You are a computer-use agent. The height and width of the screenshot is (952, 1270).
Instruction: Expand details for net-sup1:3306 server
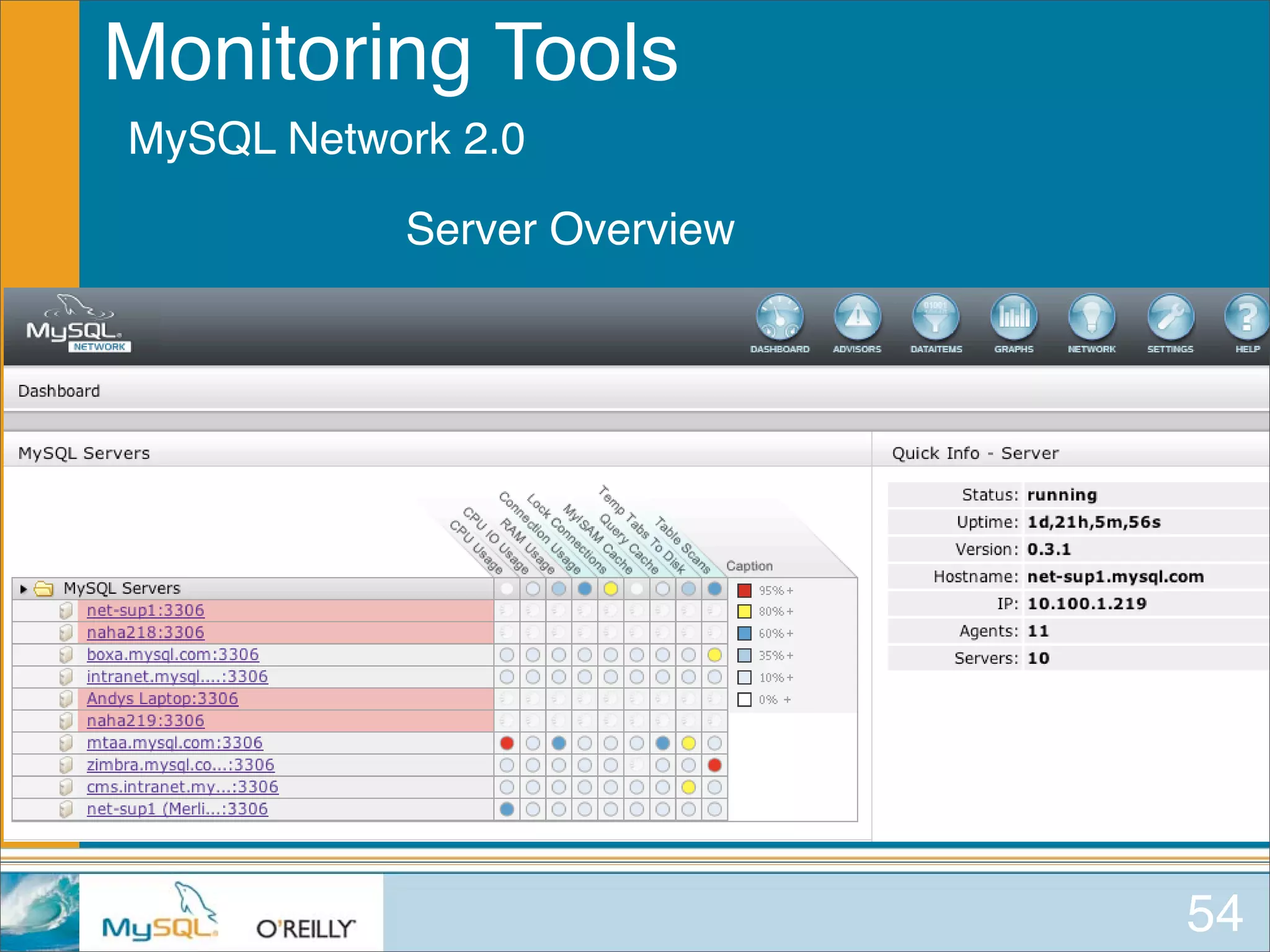(x=144, y=610)
